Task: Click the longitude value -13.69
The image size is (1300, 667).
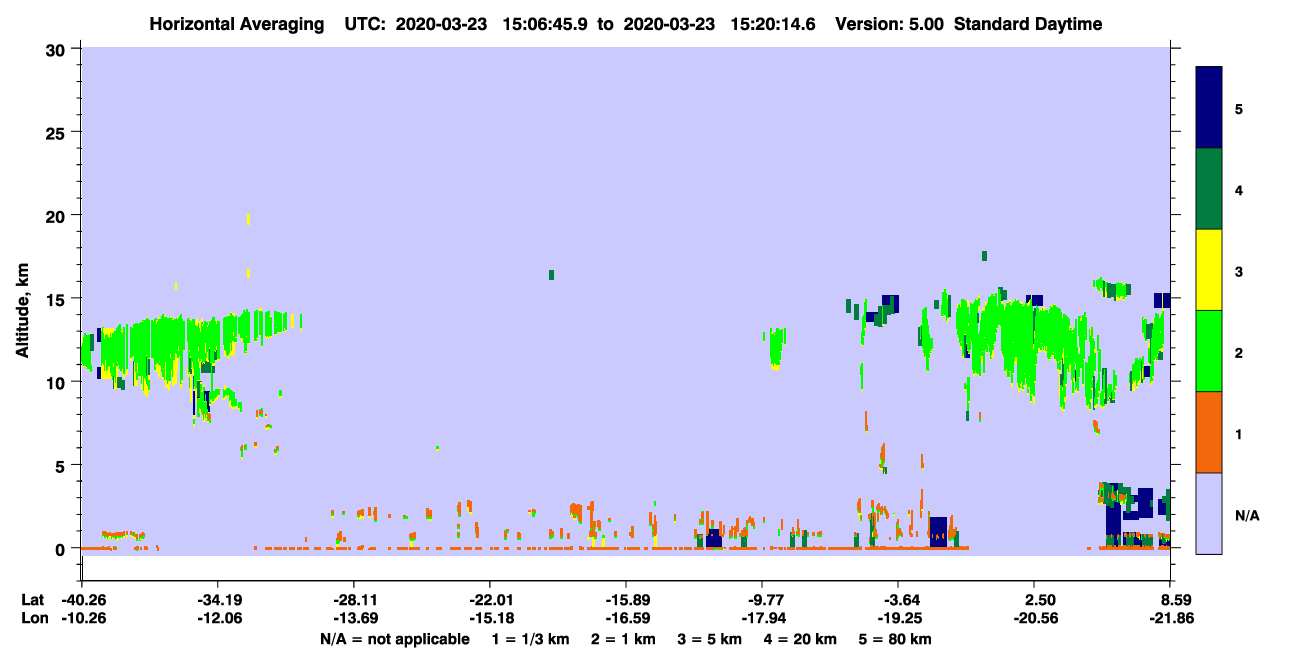Action: (x=353, y=619)
